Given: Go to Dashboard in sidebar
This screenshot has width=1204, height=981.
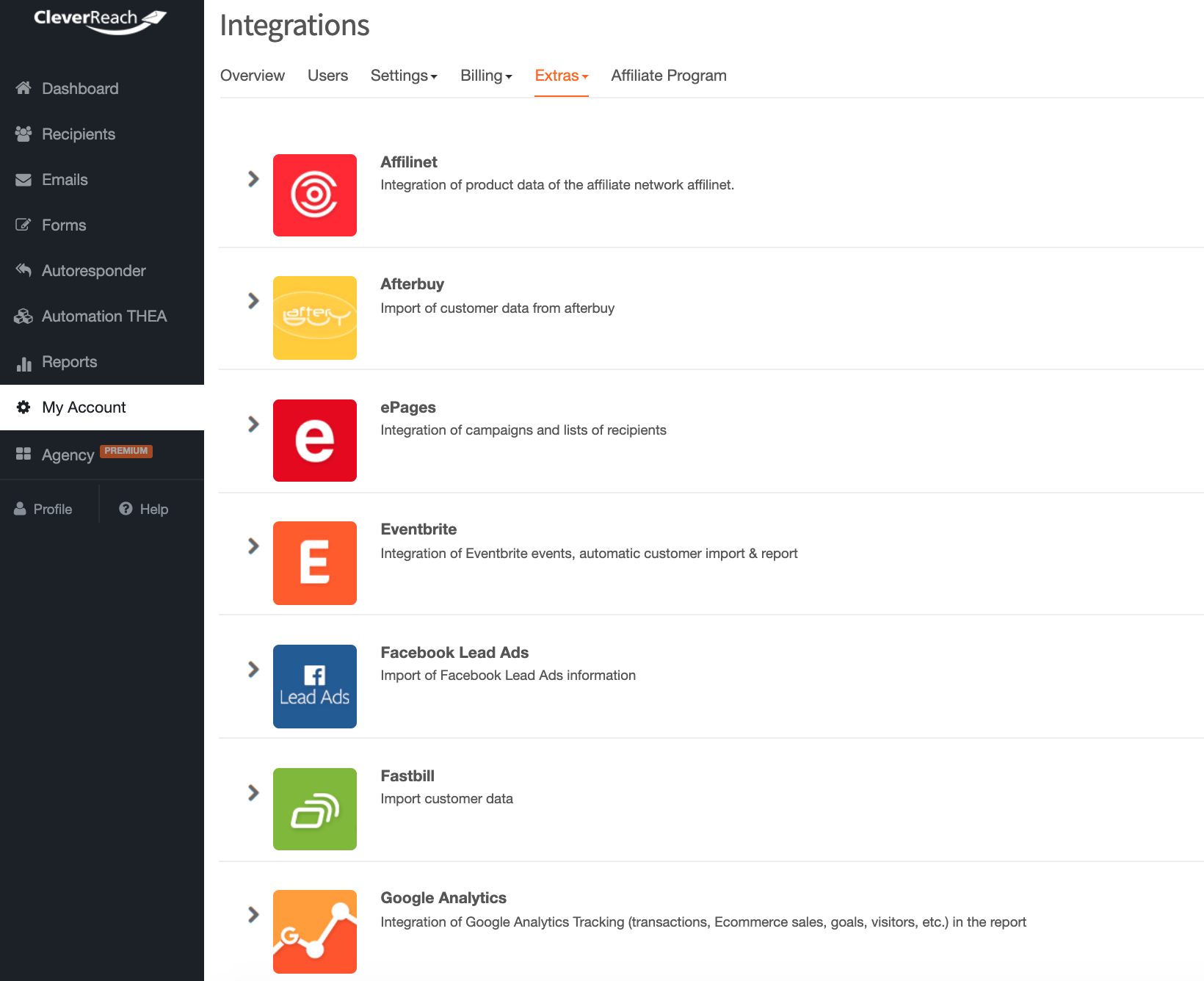Looking at the screenshot, I should tap(102, 89).
